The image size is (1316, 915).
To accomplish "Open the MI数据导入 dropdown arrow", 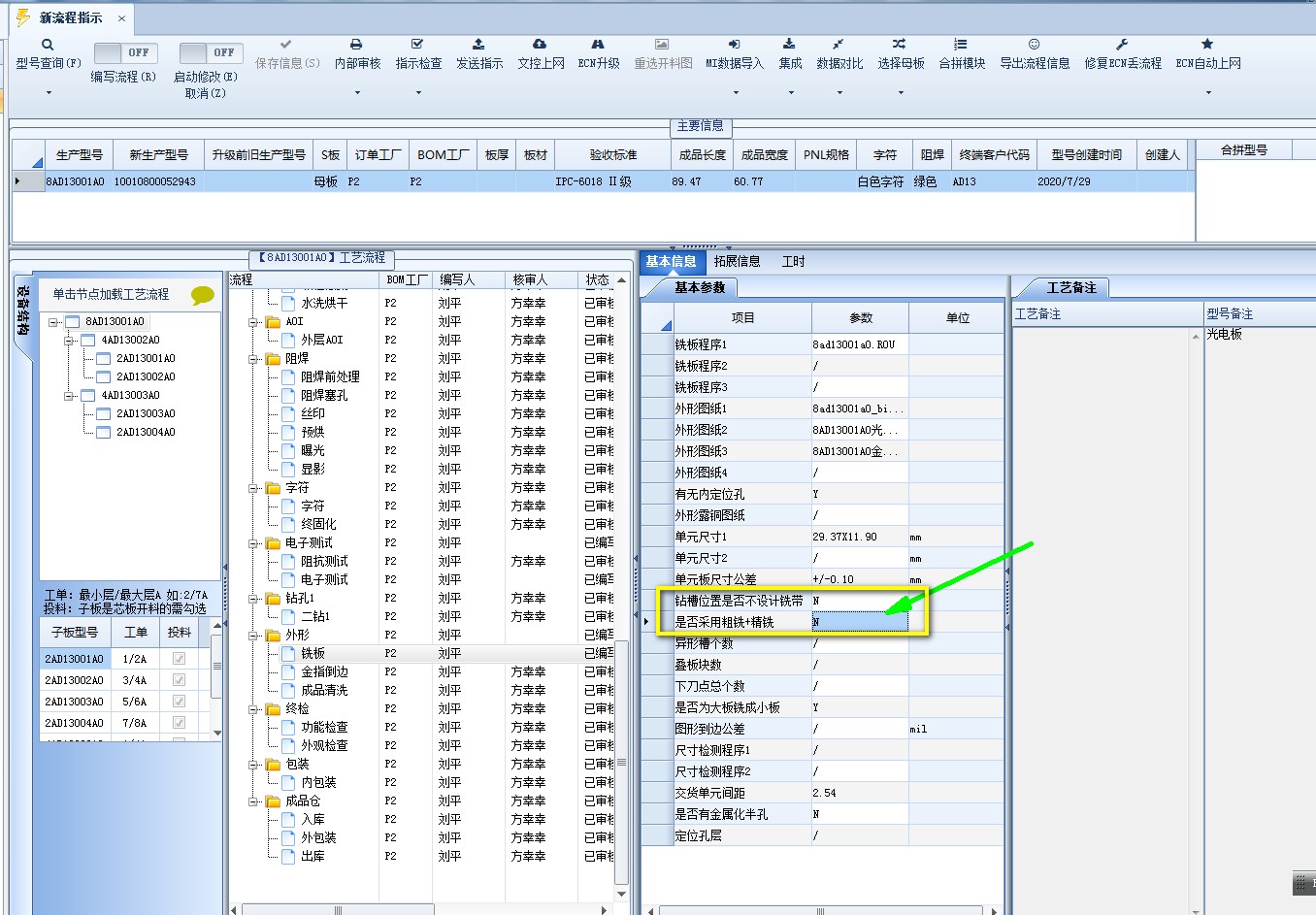I will click(x=736, y=93).
